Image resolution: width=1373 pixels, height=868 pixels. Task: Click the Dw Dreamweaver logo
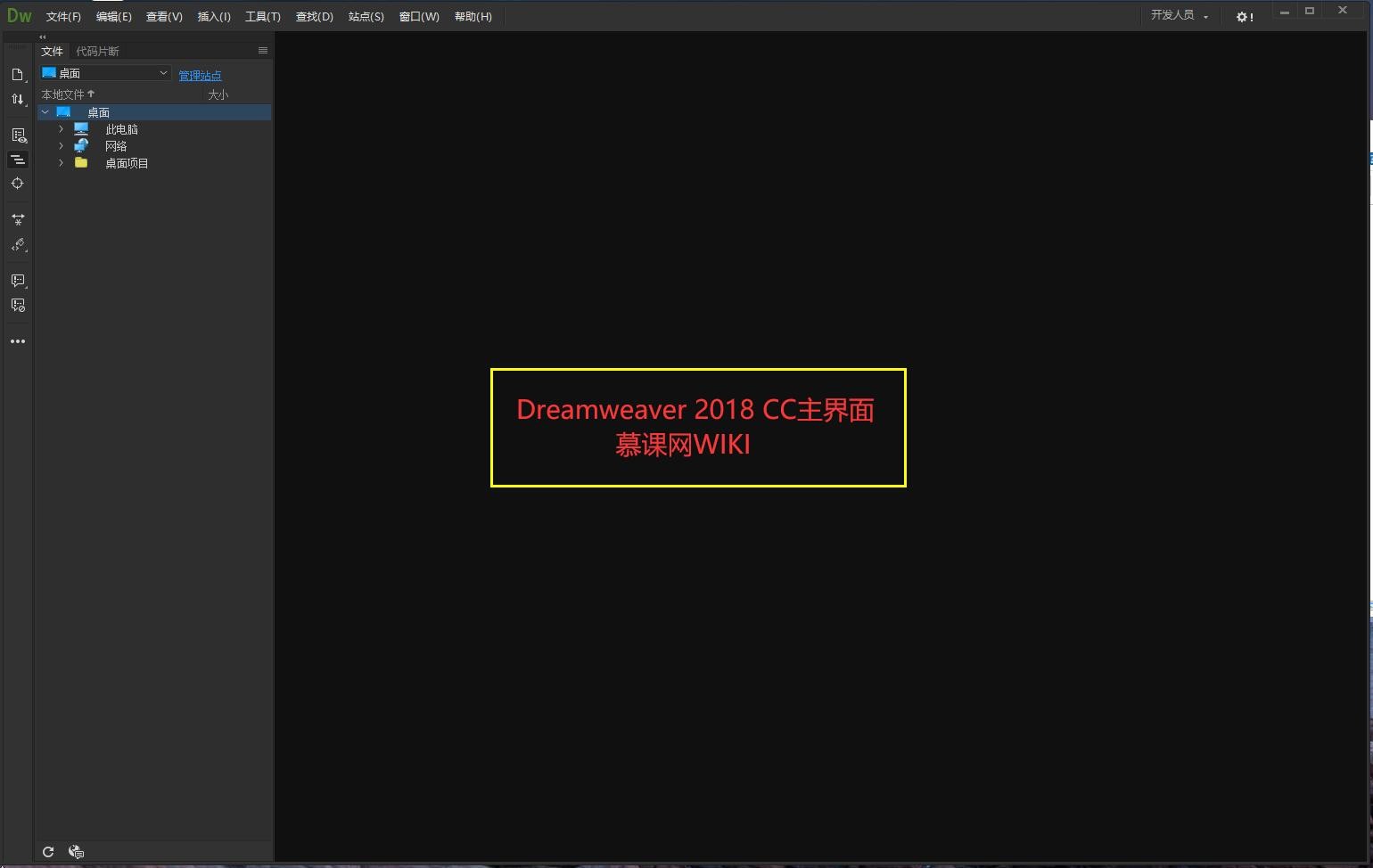click(19, 15)
